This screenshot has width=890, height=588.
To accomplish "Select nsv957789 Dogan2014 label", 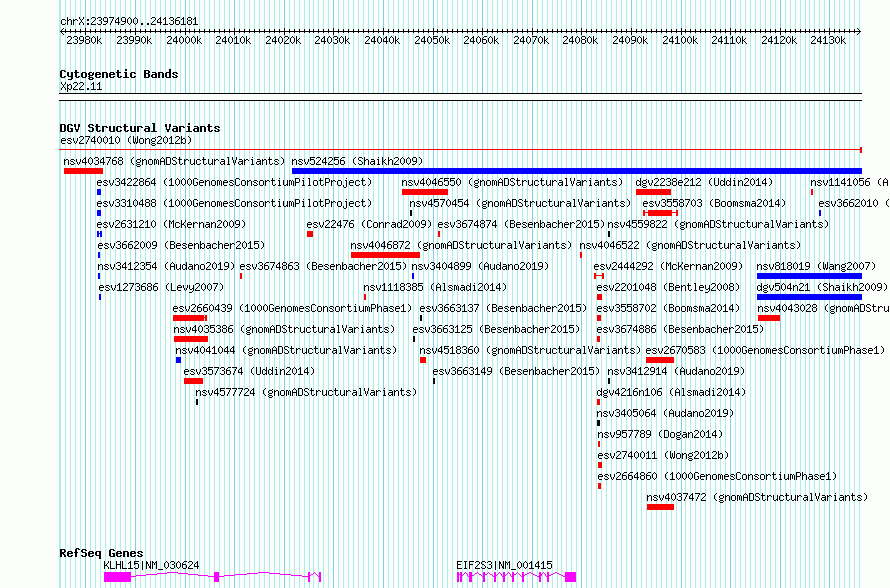I will coord(661,434).
